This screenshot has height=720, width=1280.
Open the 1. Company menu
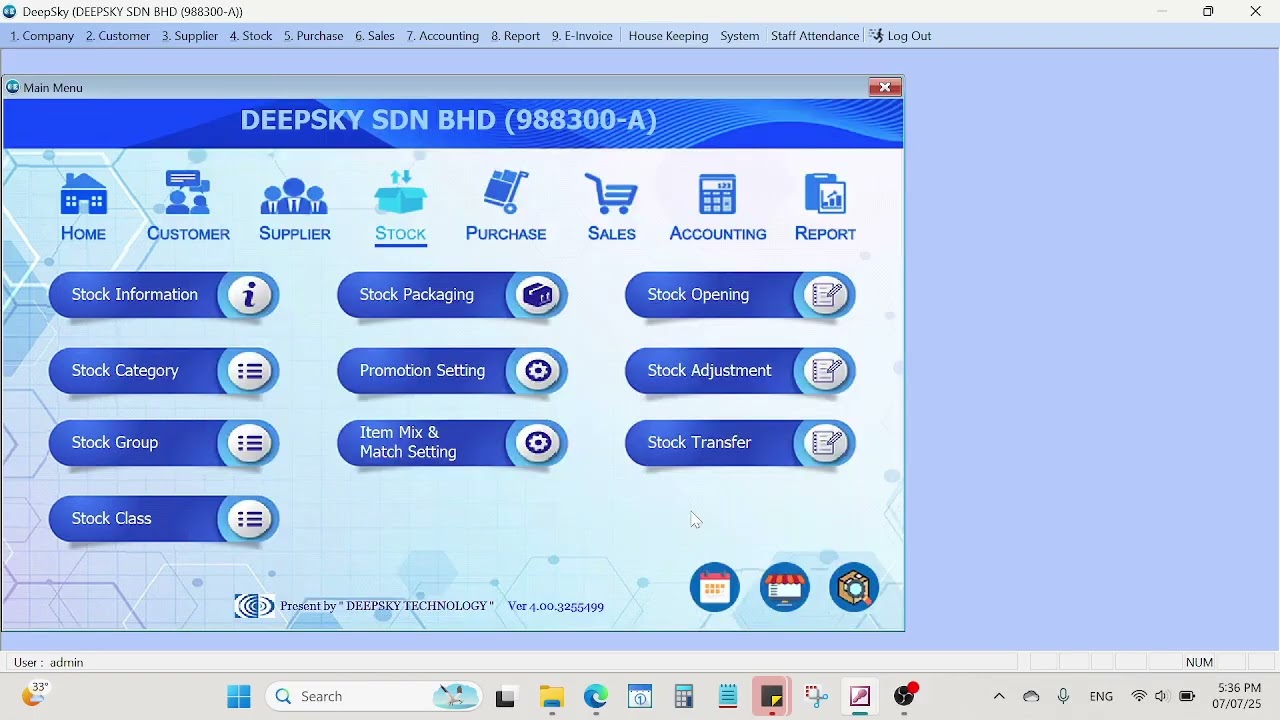42,36
